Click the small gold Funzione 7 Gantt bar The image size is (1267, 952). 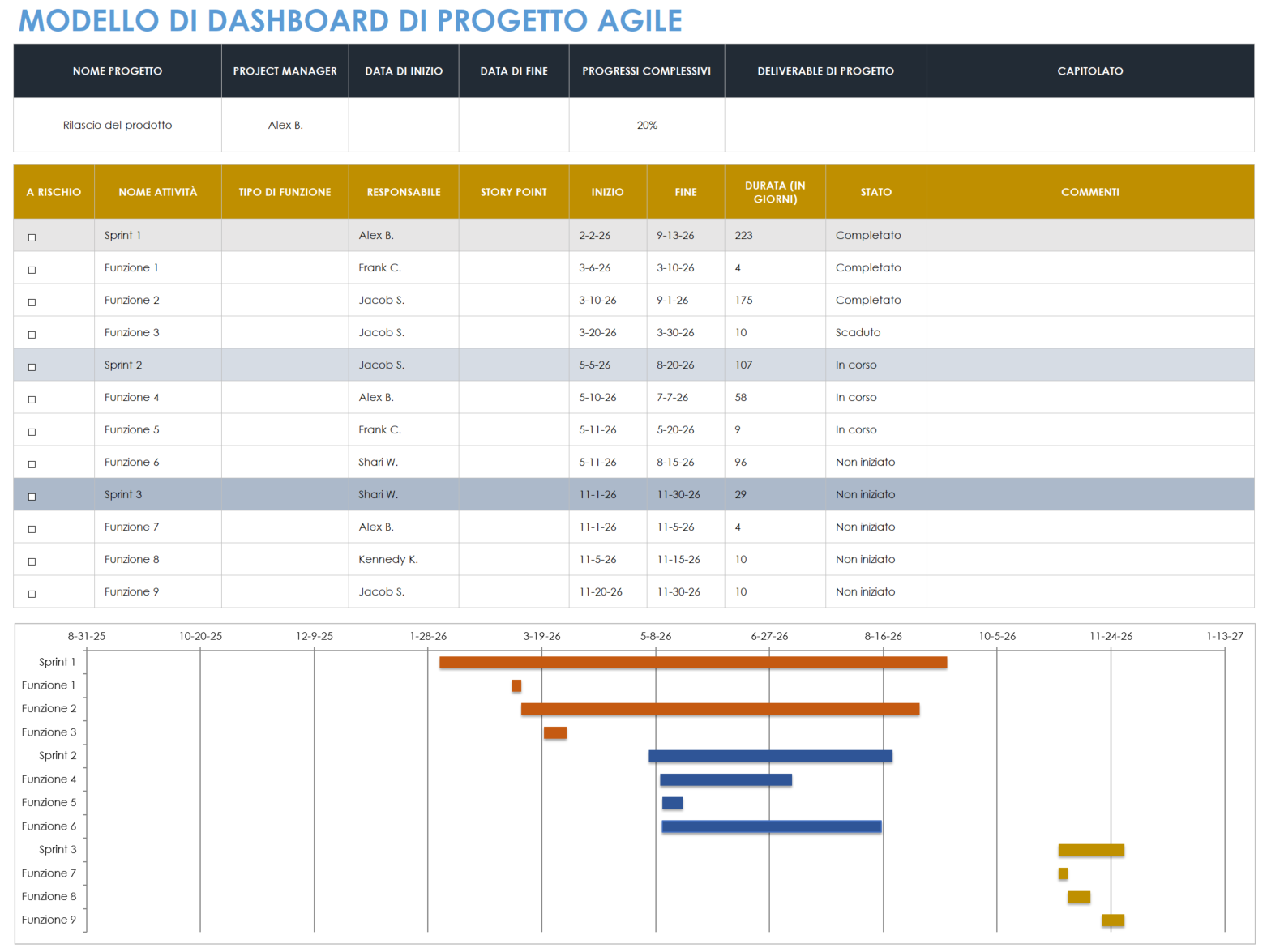pyautogui.click(x=1063, y=873)
